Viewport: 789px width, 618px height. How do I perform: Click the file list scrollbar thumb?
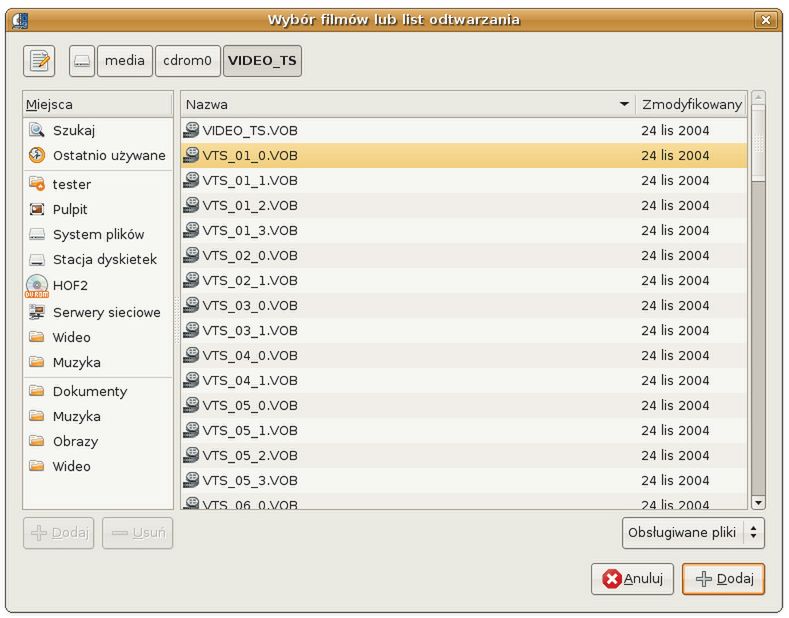tap(758, 143)
